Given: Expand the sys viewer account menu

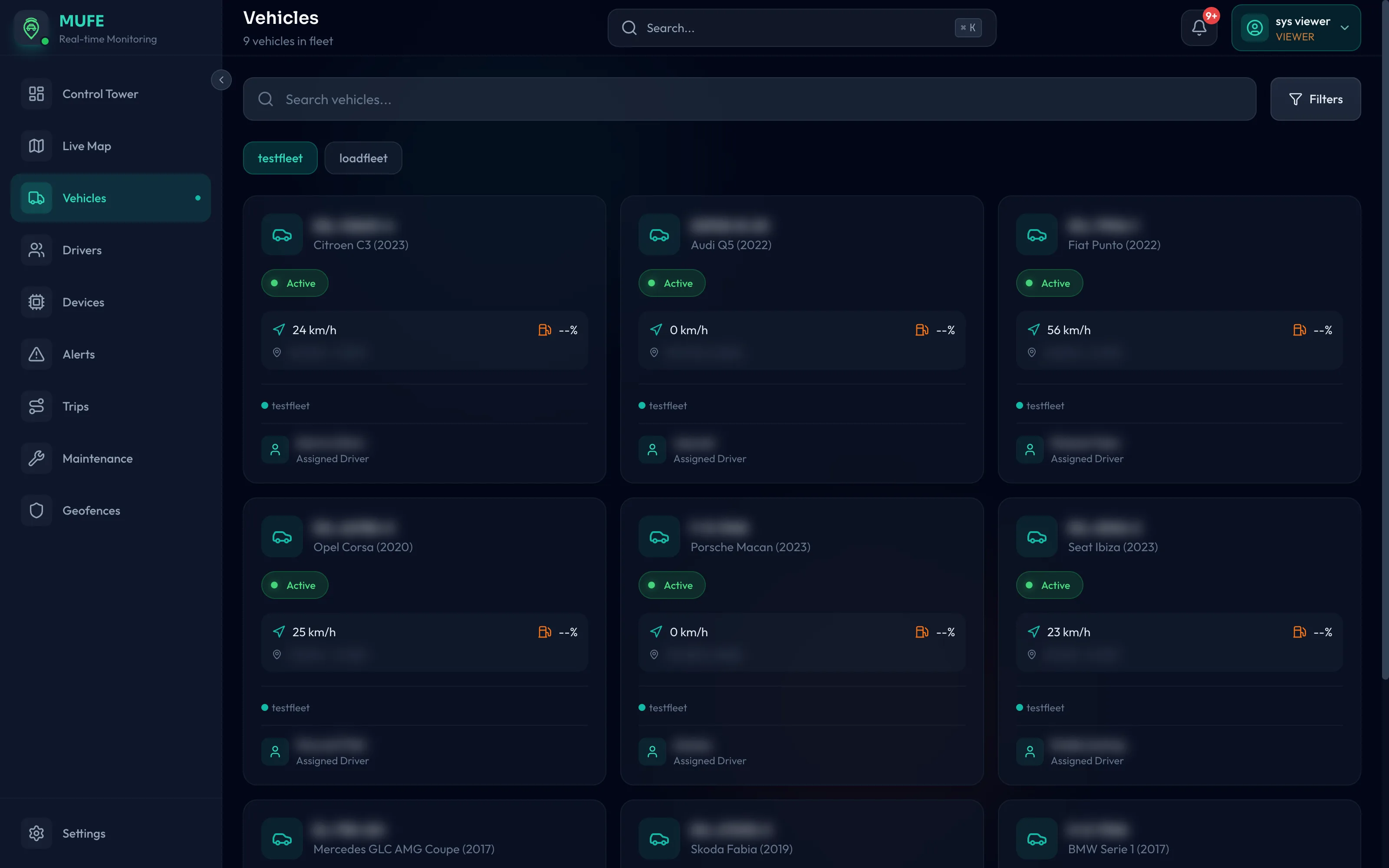Looking at the screenshot, I should pyautogui.click(x=1295, y=27).
